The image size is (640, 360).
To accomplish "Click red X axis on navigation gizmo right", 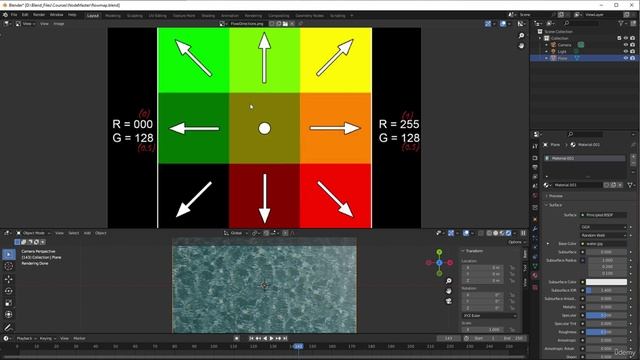I will click(450, 263).
